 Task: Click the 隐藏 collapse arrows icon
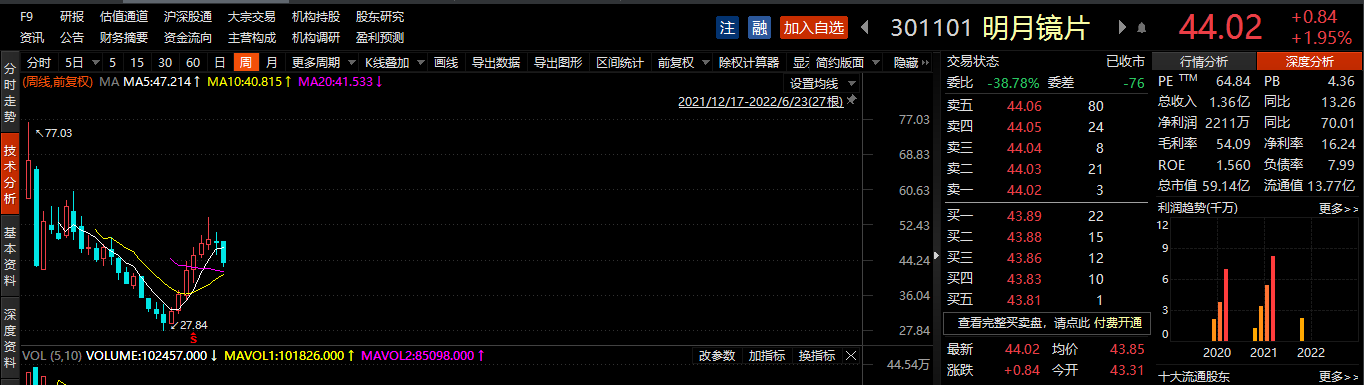925,62
